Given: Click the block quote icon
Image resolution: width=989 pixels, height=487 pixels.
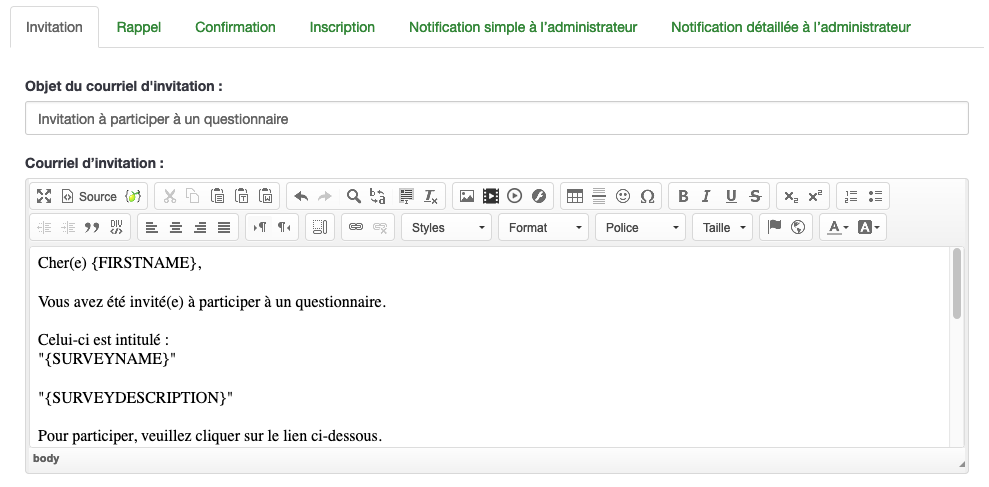Looking at the screenshot, I should [92, 228].
